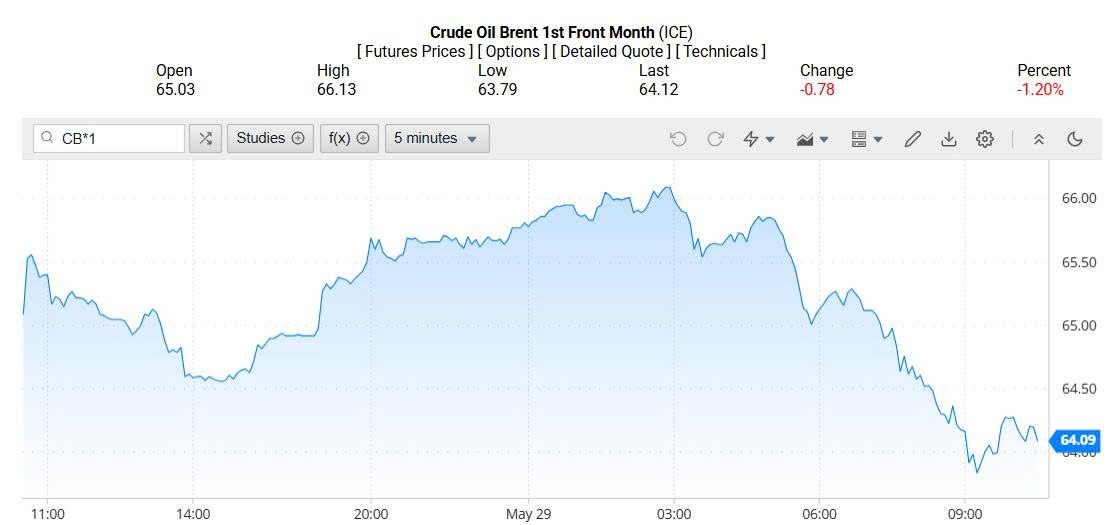This screenshot has height=525, width=1118.
Task: Toggle dark mode moon icon
Action: coord(1075,139)
